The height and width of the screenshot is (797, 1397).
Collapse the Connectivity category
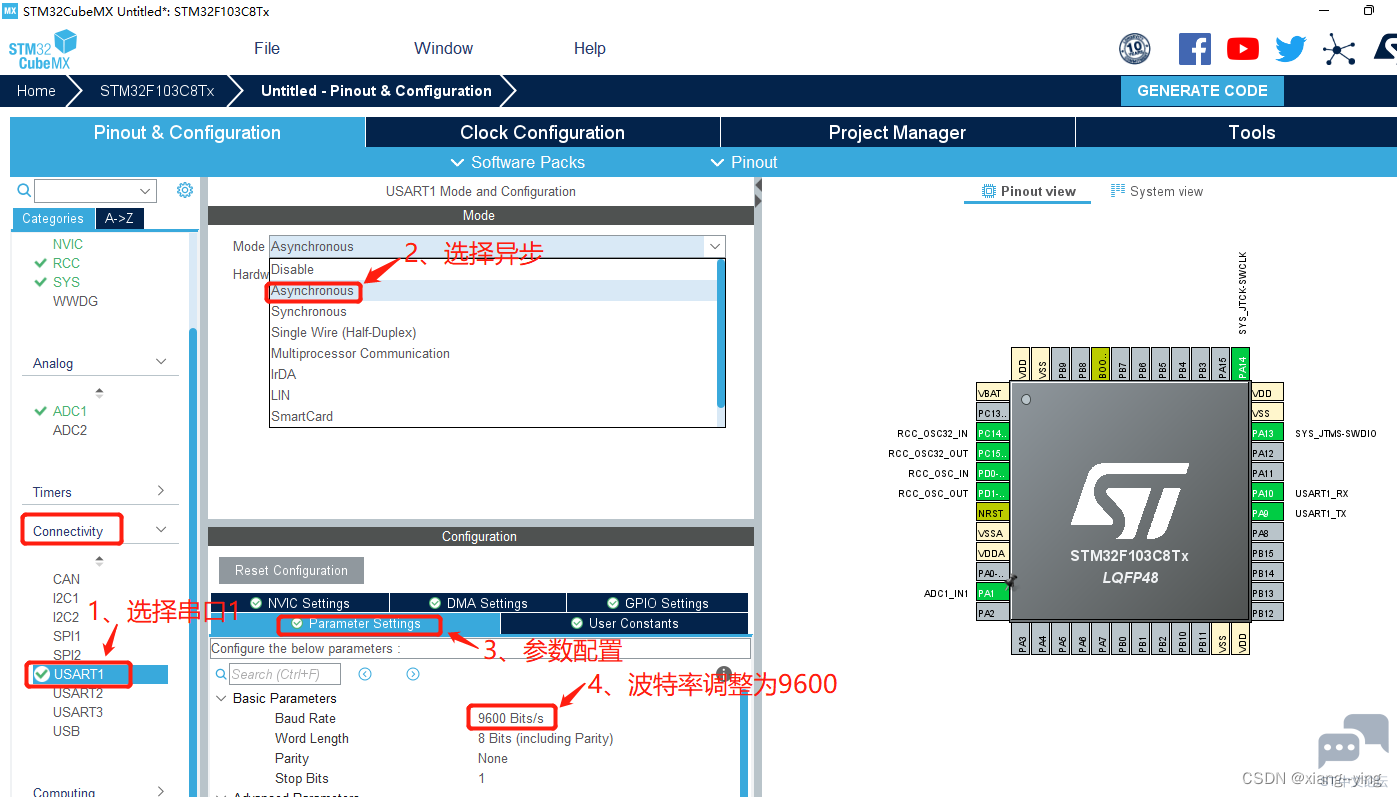(161, 530)
